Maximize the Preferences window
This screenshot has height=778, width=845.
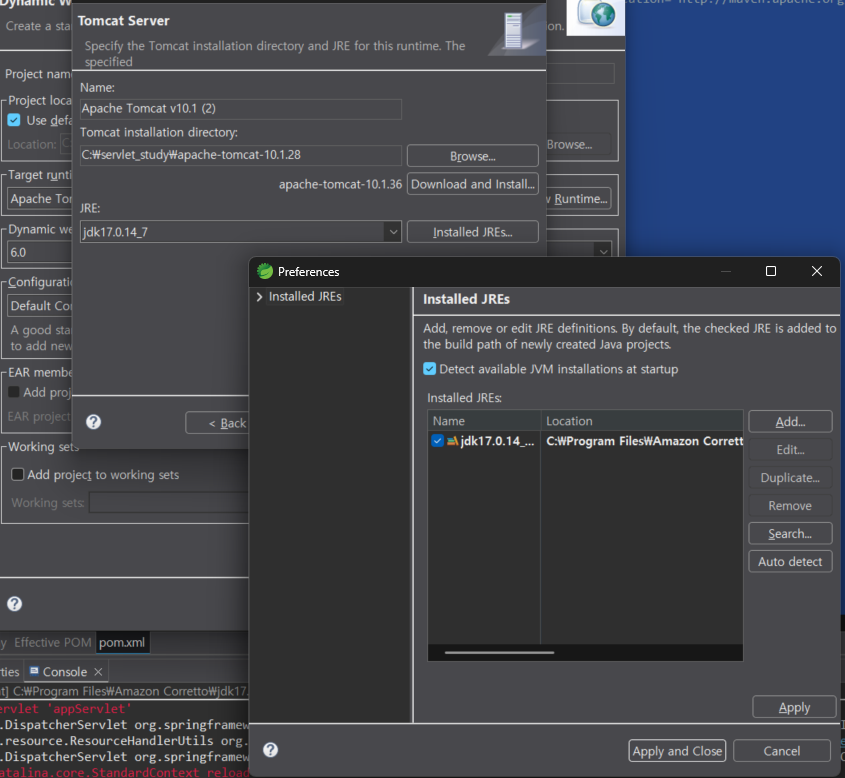(x=771, y=271)
